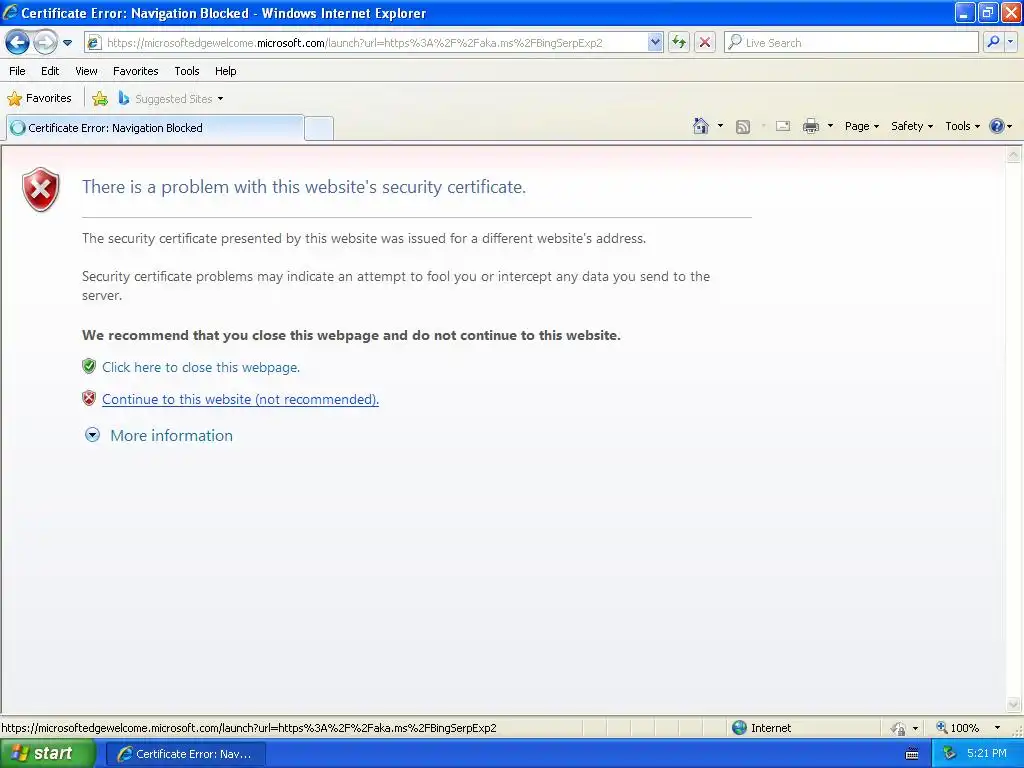Screen dimensions: 1024x768
Task: Select the Certificate Error: Navigation Blocked tab
Action: pos(155,128)
